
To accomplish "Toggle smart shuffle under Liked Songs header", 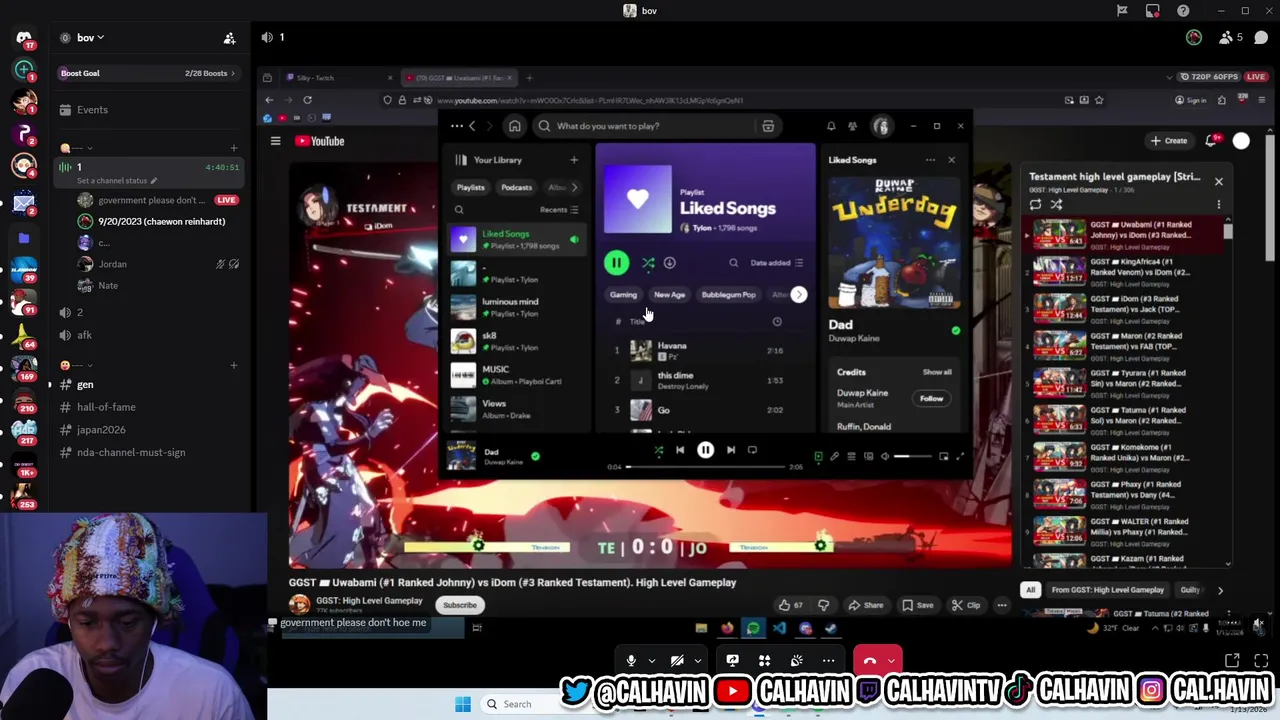I will [x=648, y=263].
